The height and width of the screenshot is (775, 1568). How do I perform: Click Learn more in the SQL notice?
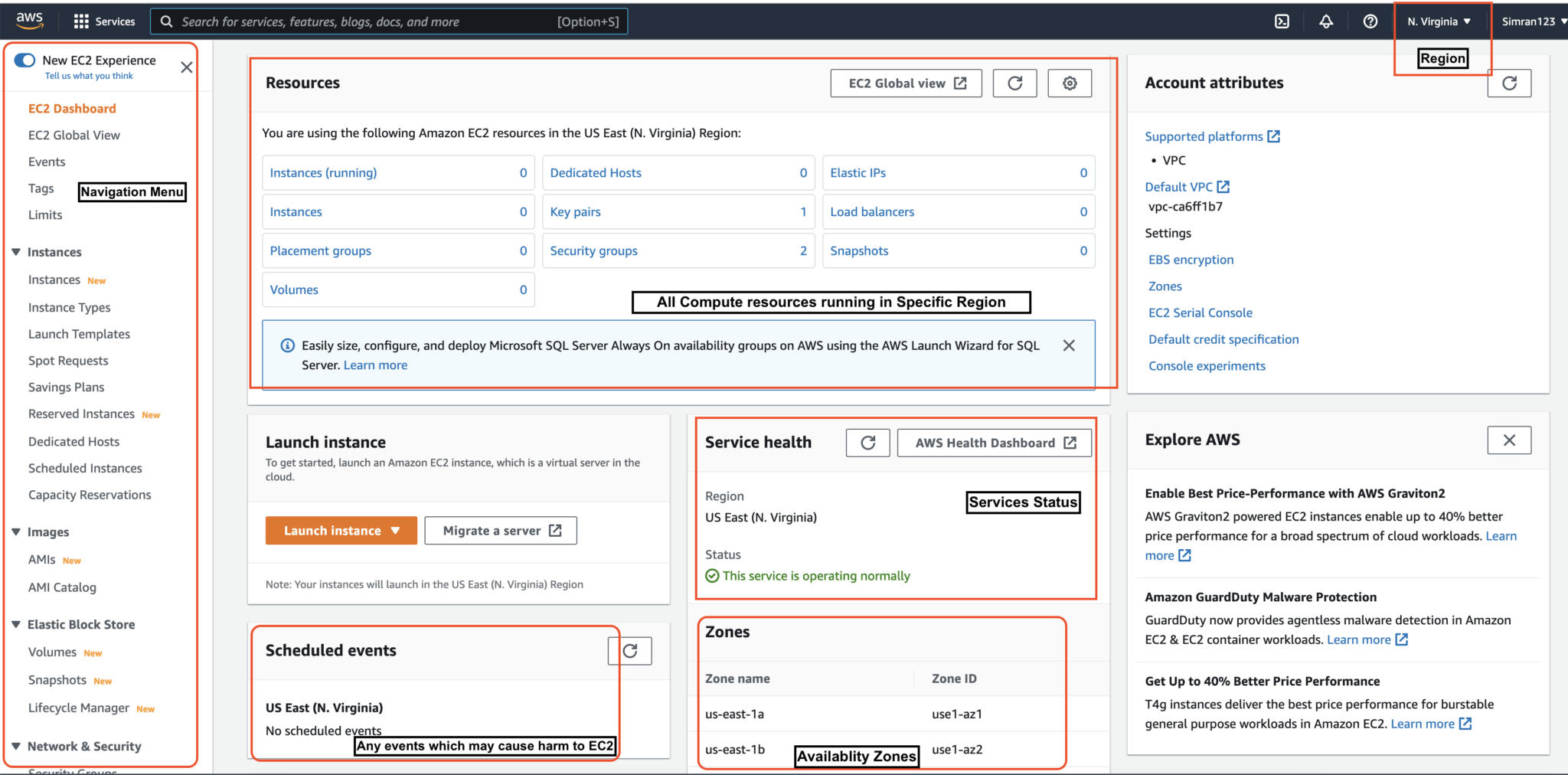(x=375, y=365)
